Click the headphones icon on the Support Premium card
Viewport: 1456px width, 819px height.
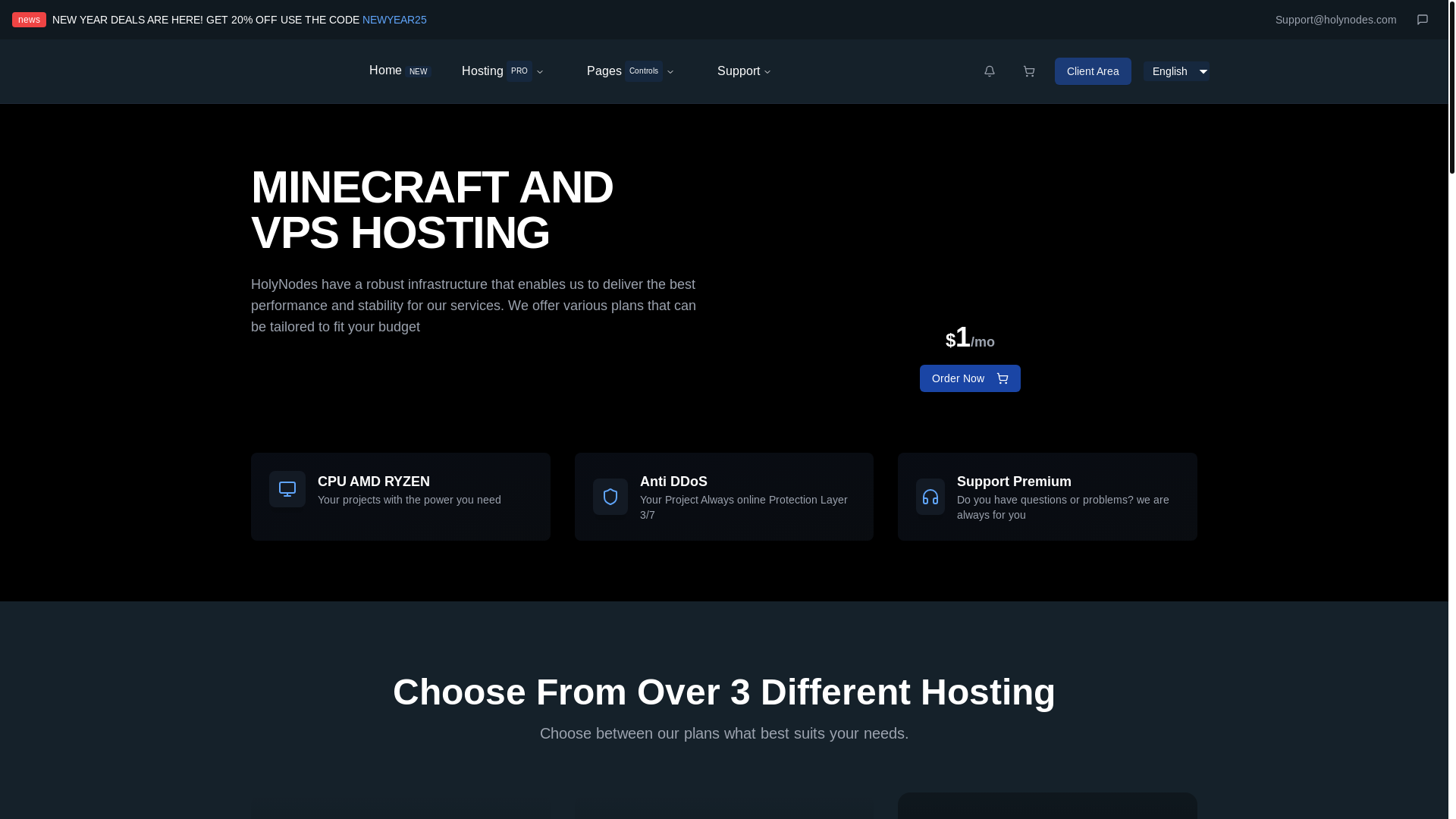[x=930, y=497]
